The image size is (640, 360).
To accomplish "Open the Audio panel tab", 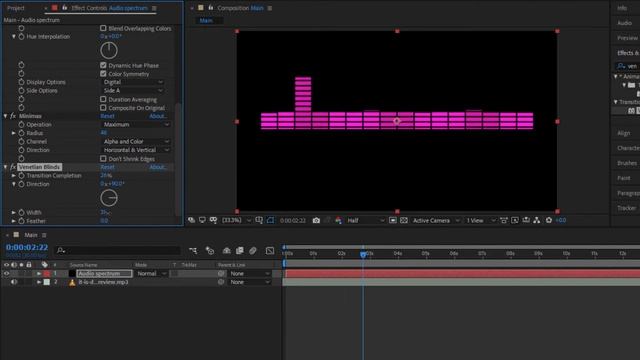I will [624, 23].
